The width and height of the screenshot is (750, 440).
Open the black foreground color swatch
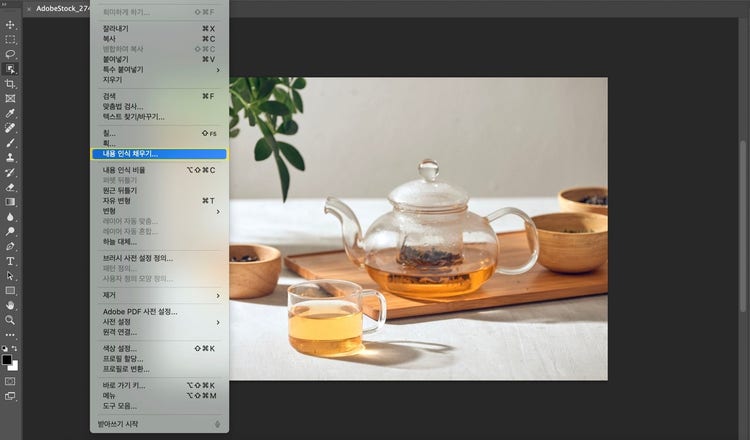coord(6,360)
